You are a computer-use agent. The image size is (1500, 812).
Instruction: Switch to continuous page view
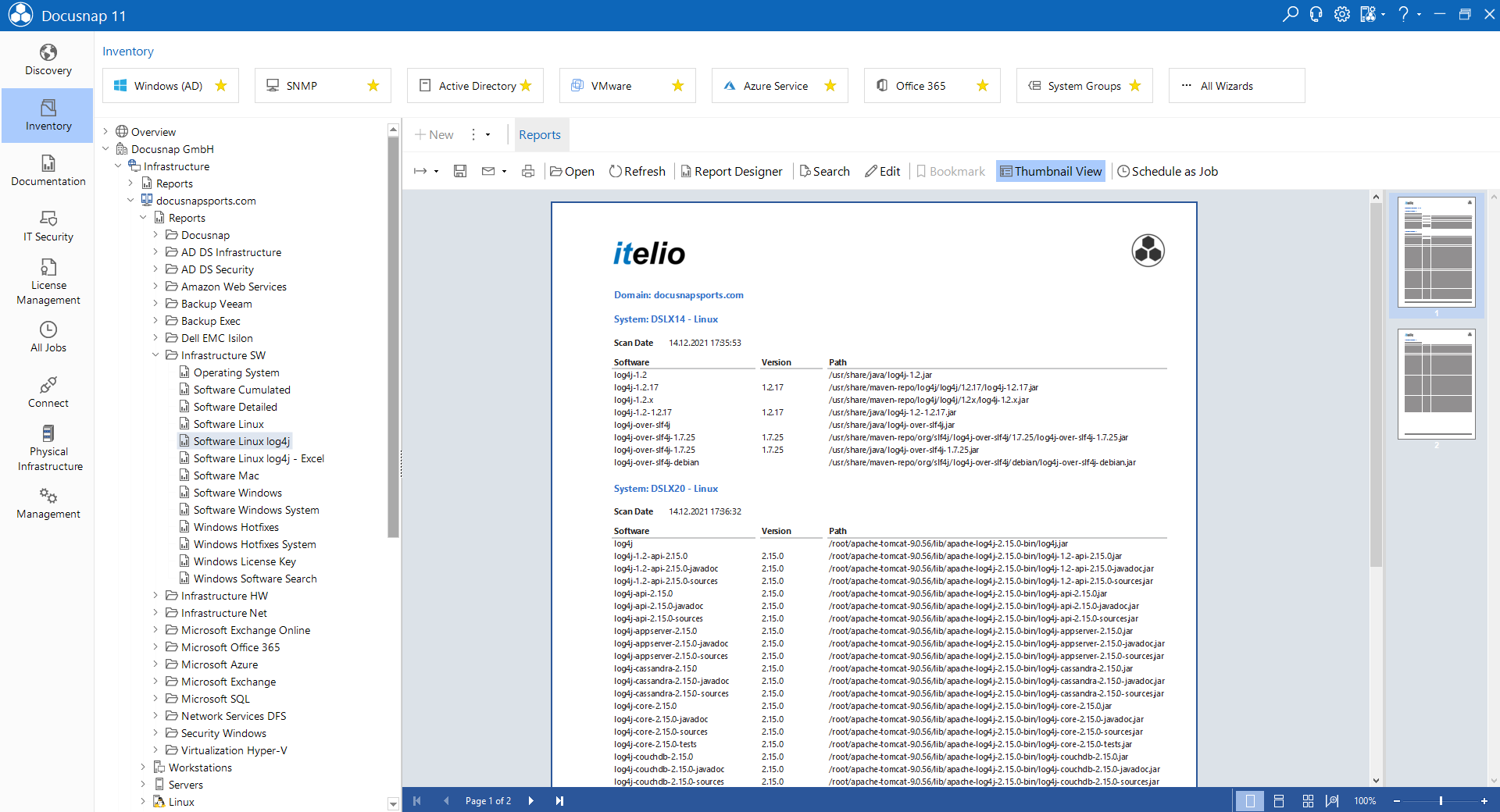pyautogui.click(x=1279, y=800)
